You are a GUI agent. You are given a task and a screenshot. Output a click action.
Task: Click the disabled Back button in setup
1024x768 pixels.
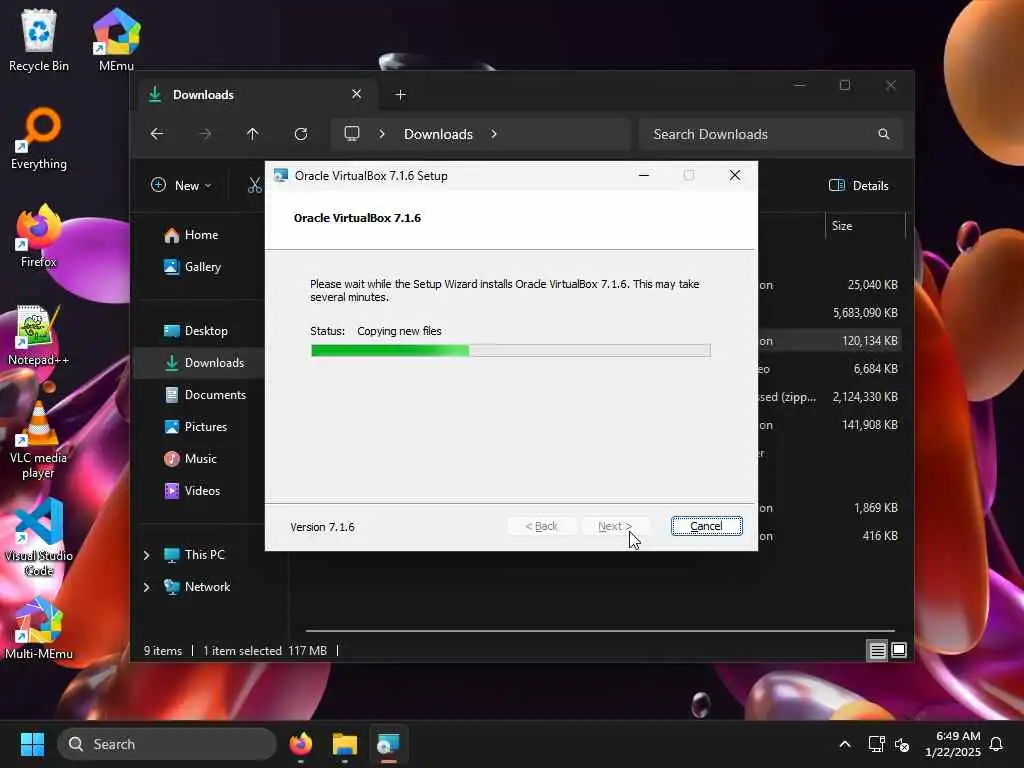tap(542, 526)
